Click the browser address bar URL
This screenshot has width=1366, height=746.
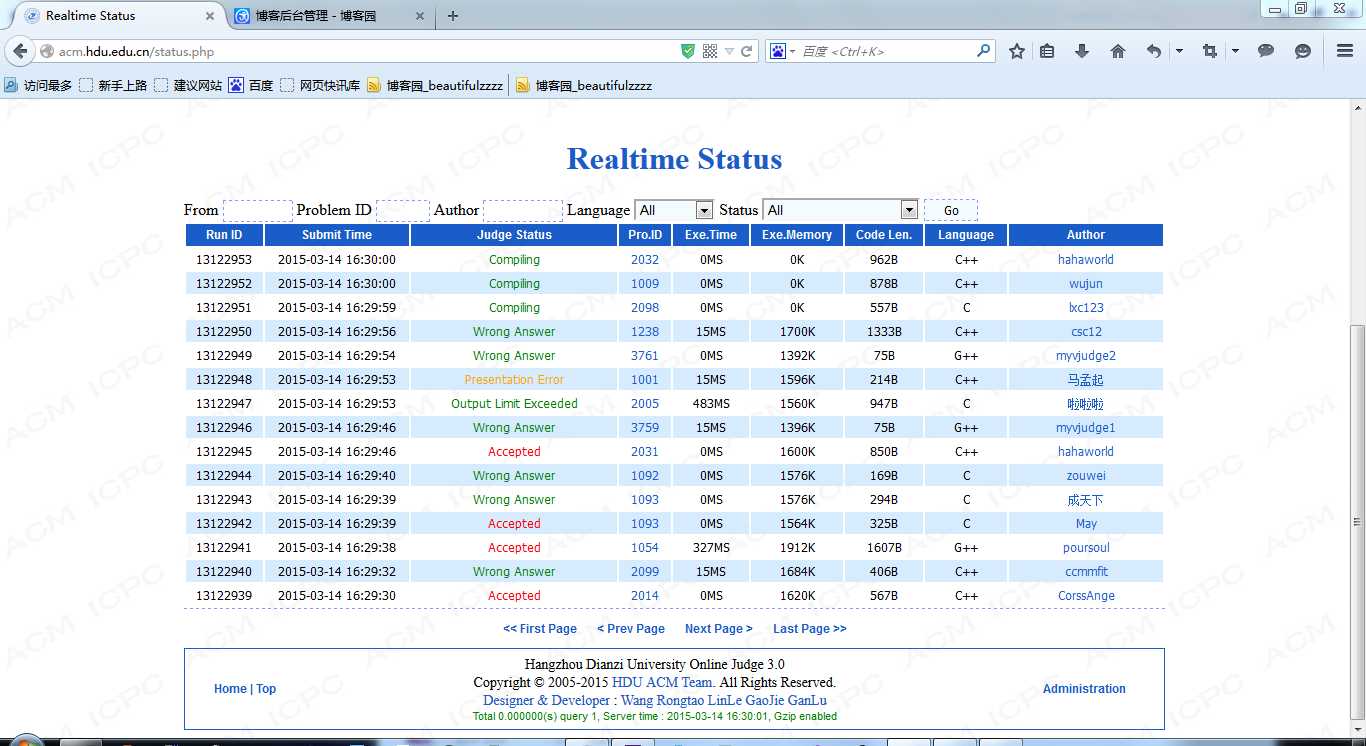pyautogui.click(x=360, y=51)
